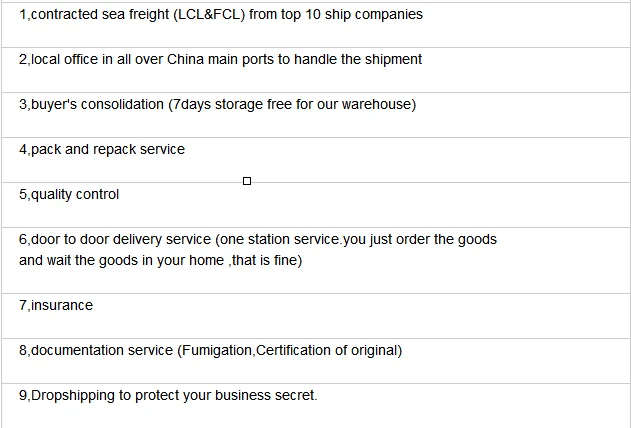
Task: Select the pack and repack service row
Action: click(102, 149)
